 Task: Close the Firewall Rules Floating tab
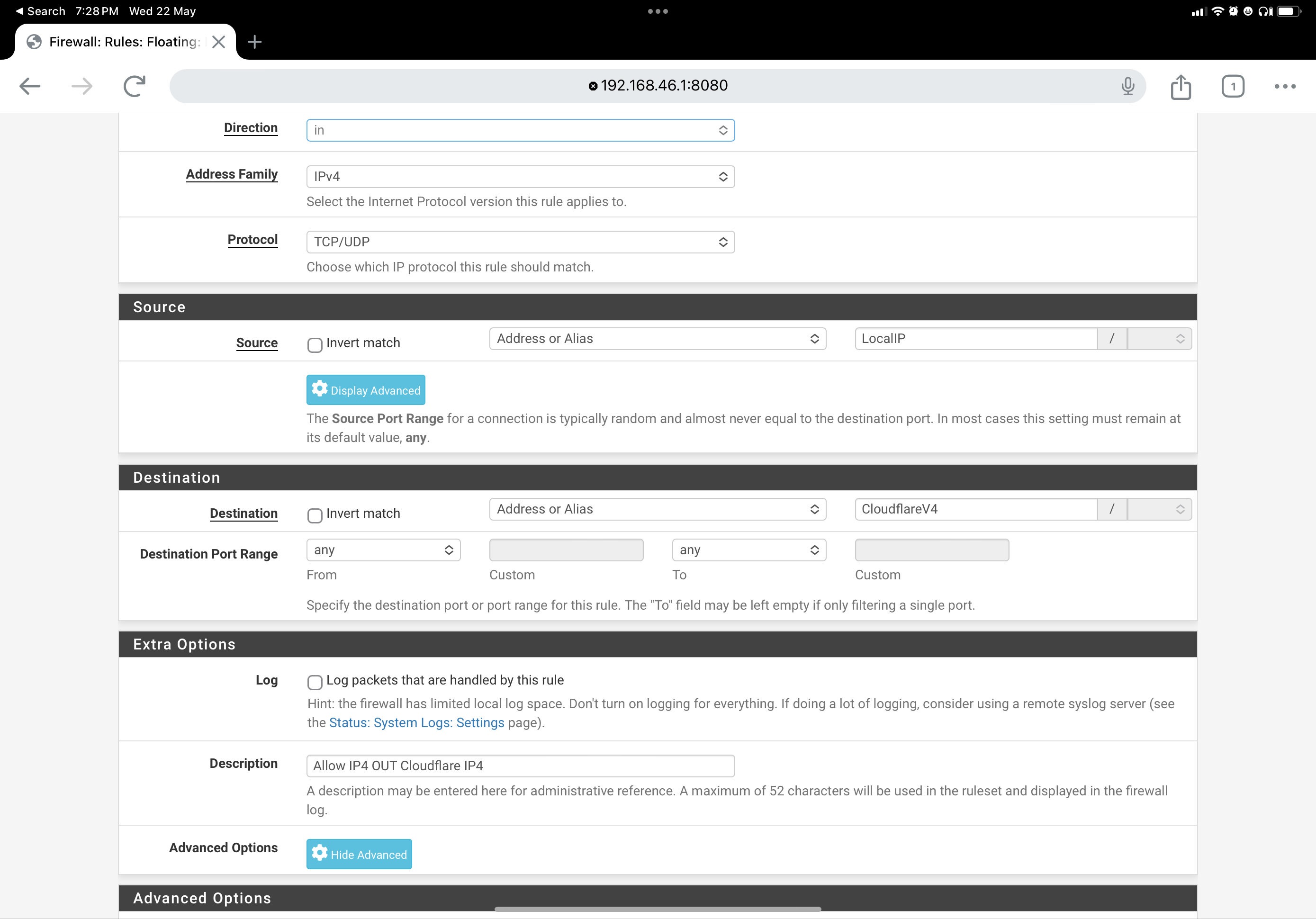[218, 42]
